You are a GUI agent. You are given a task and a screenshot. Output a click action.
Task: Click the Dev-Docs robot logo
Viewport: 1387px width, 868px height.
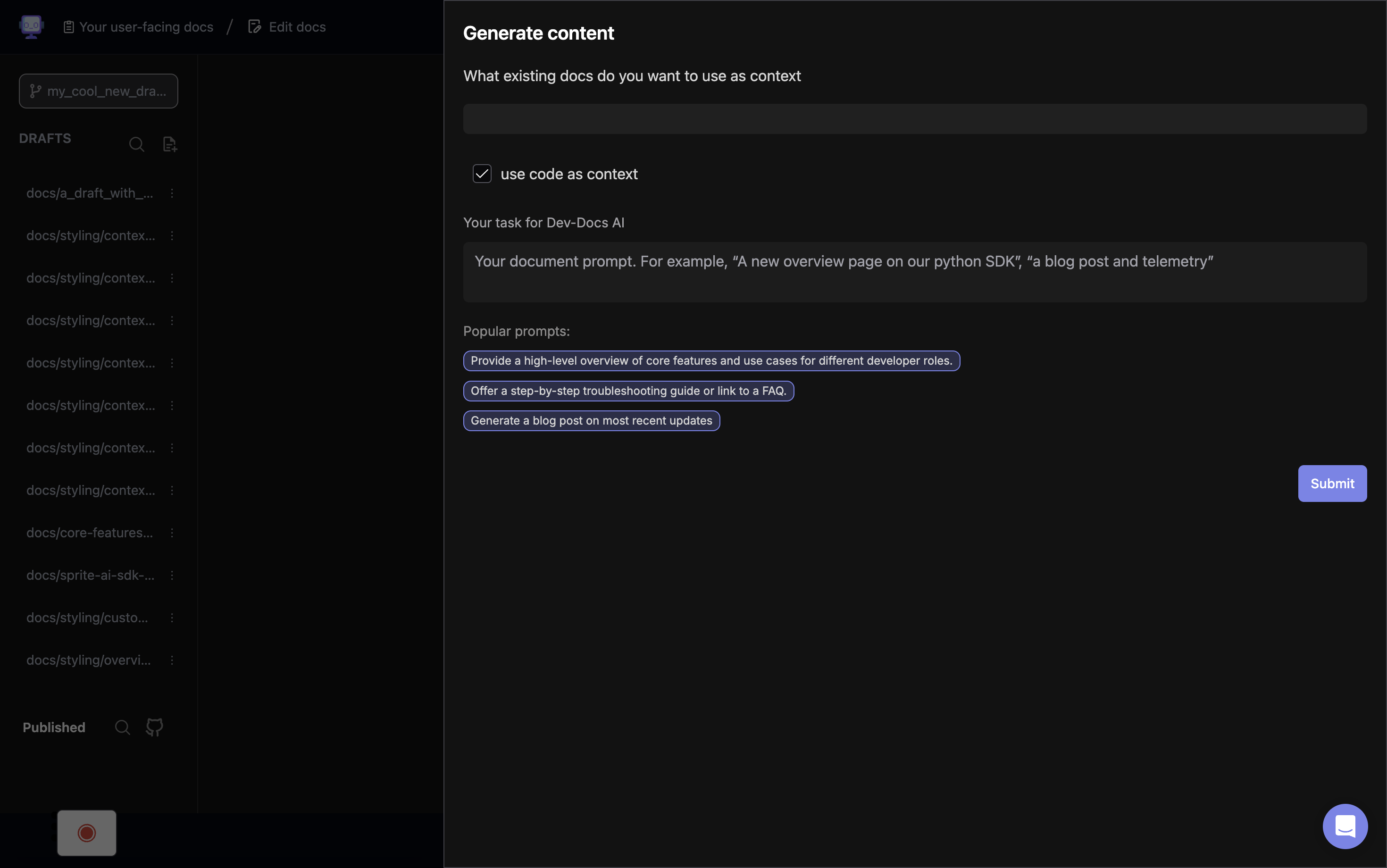[31, 26]
